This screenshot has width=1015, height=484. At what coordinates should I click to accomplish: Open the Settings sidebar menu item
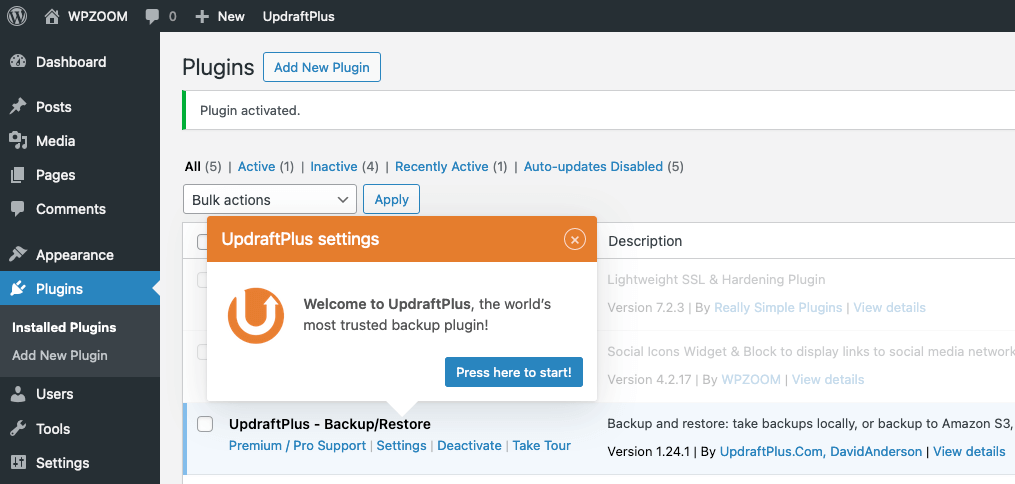pos(63,463)
